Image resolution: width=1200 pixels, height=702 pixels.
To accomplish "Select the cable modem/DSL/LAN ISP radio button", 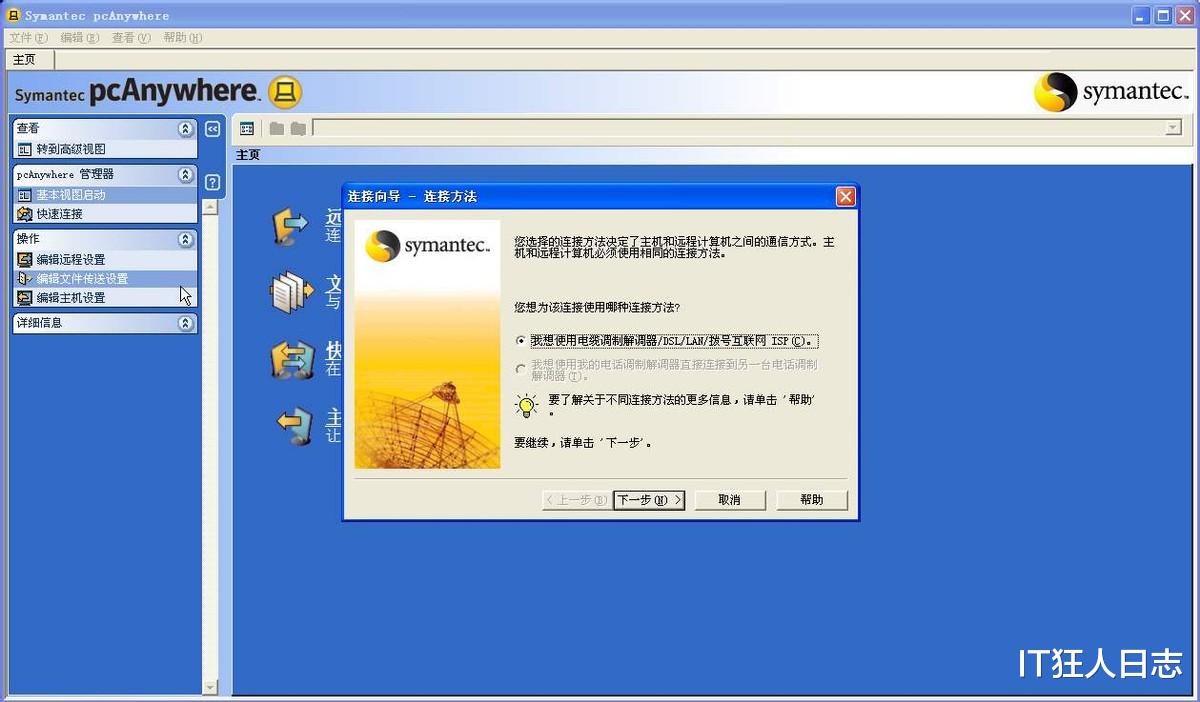I will click(x=522, y=340).
